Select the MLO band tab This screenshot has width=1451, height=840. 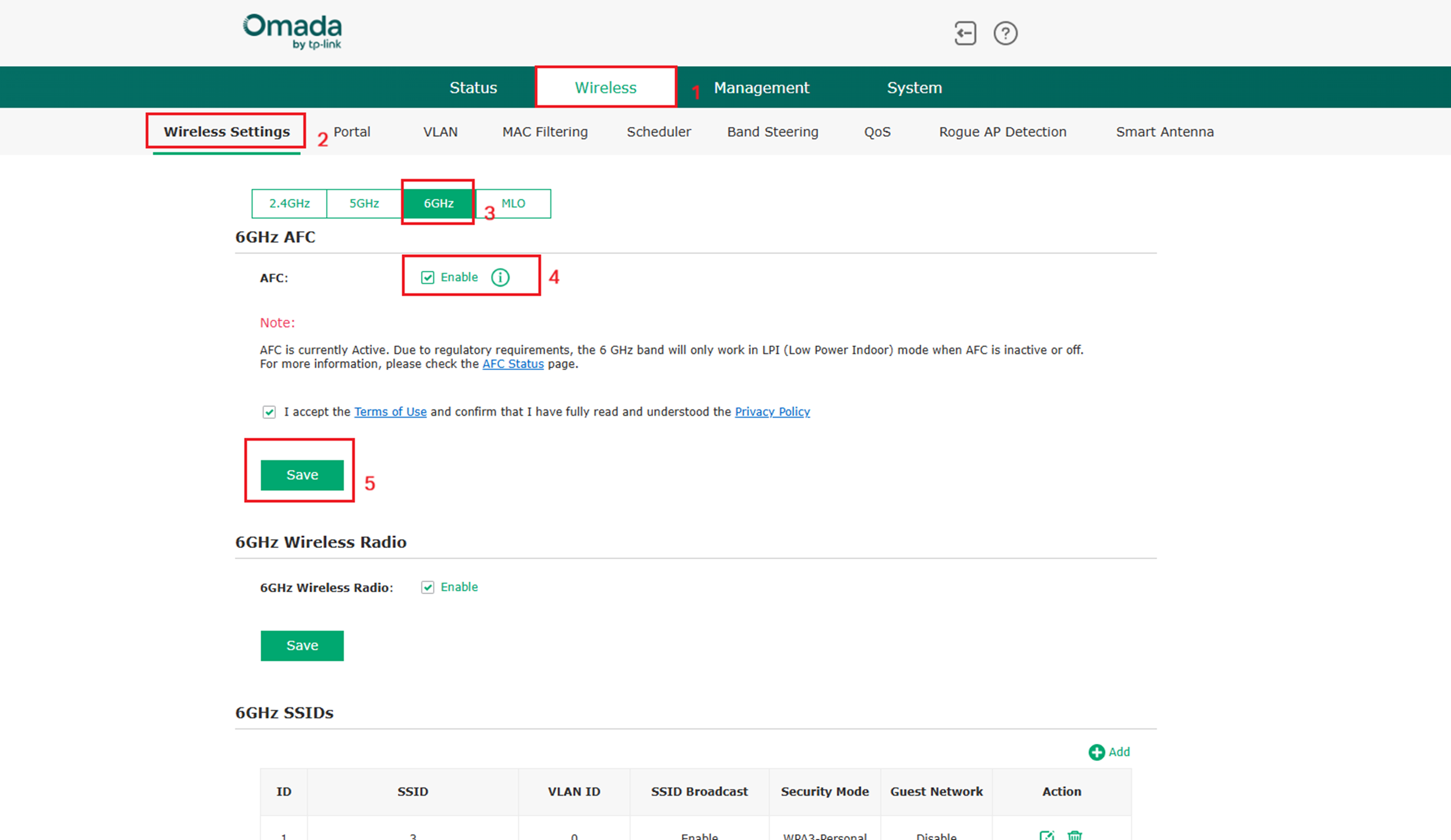tap(513, 204)
